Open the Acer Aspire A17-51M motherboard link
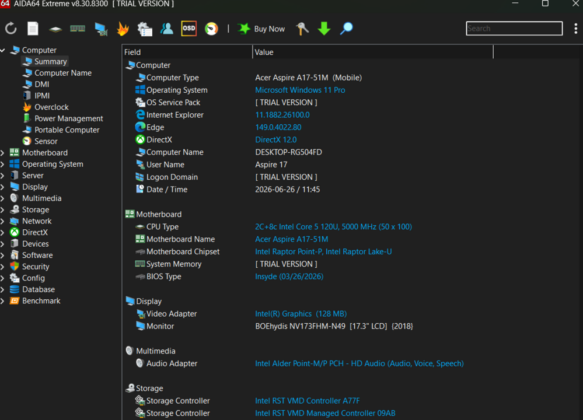 click(292, 239)
